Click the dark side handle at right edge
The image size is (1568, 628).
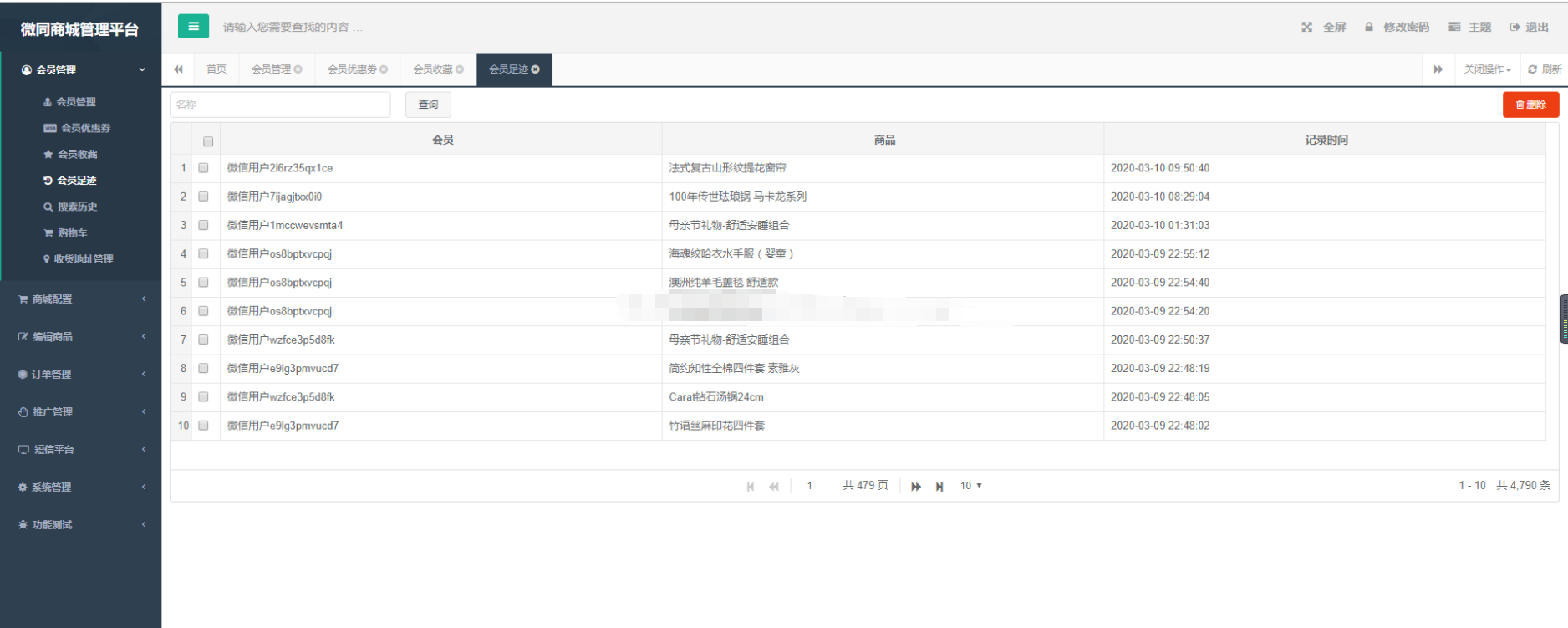pos(1564,319)
